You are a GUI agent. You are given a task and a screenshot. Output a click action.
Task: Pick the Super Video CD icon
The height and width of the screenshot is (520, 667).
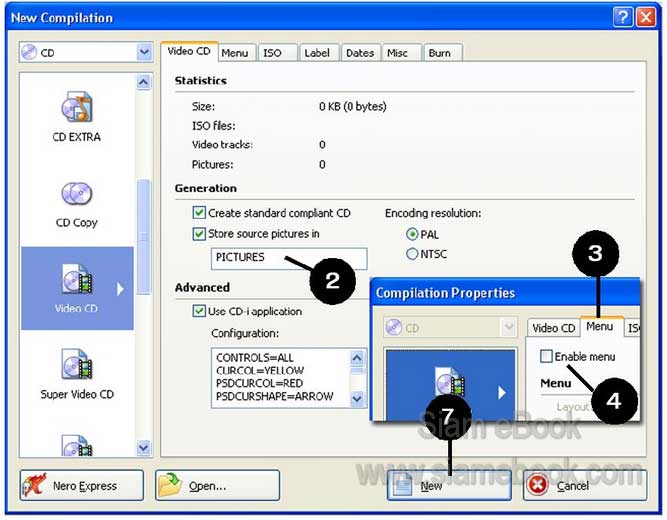(77, 364)
